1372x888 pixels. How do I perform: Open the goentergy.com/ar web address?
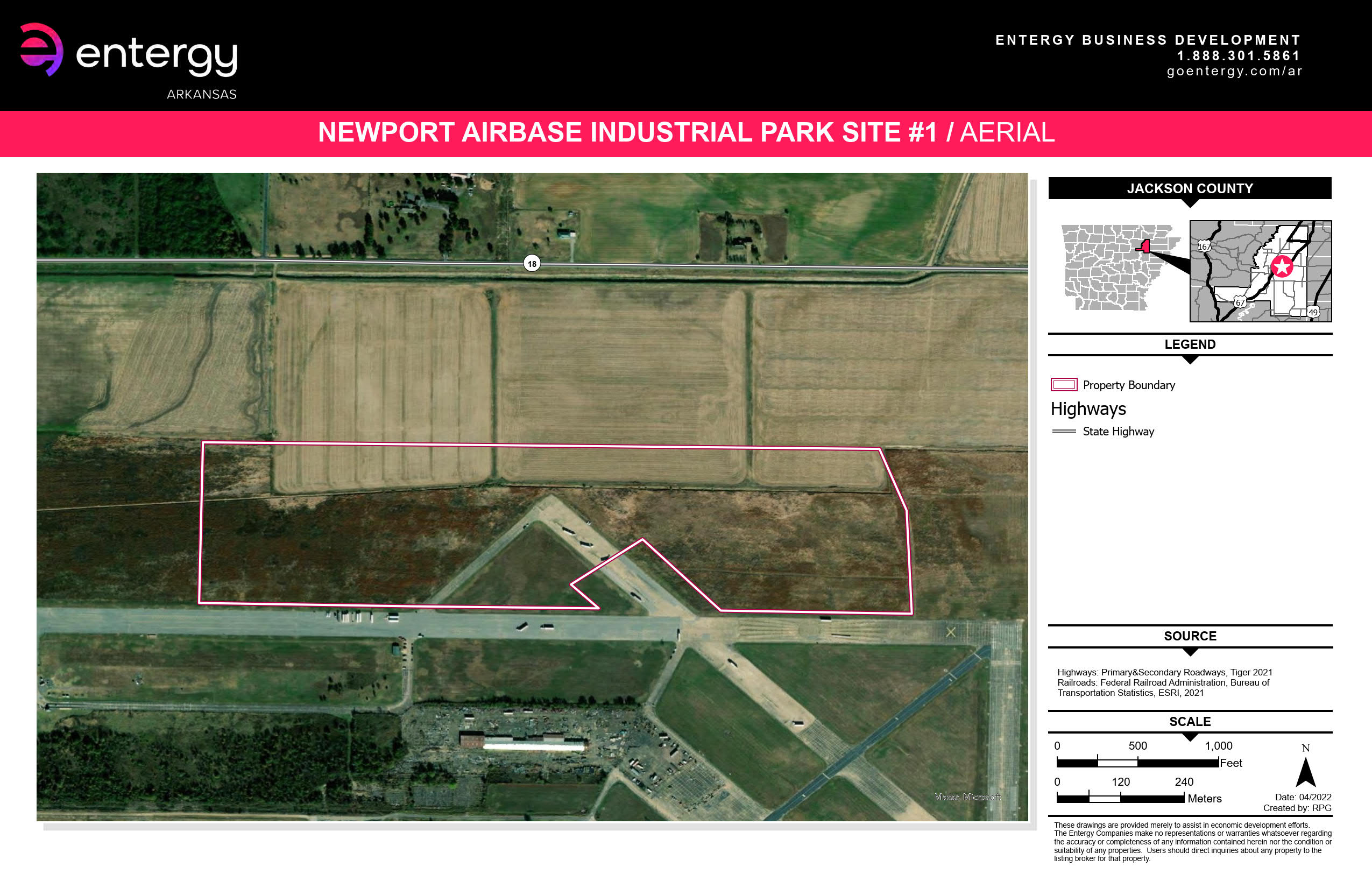(1234, 71)
